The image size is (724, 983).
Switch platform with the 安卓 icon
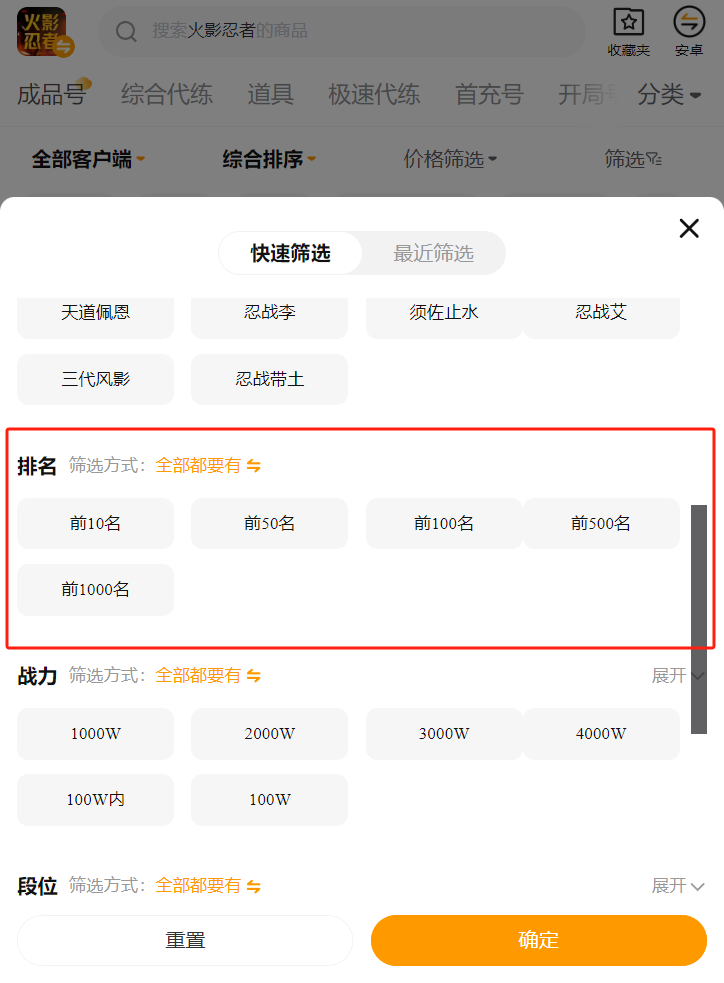(689, 23)
